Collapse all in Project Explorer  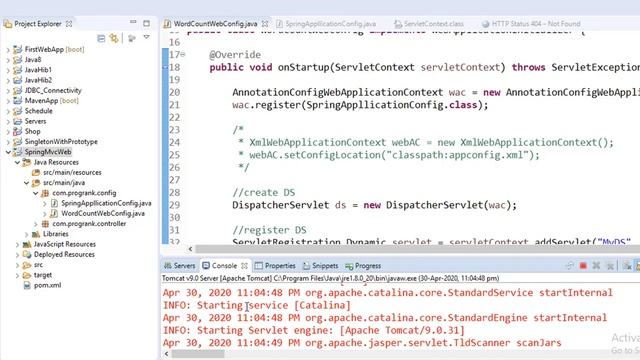[101, 38]
